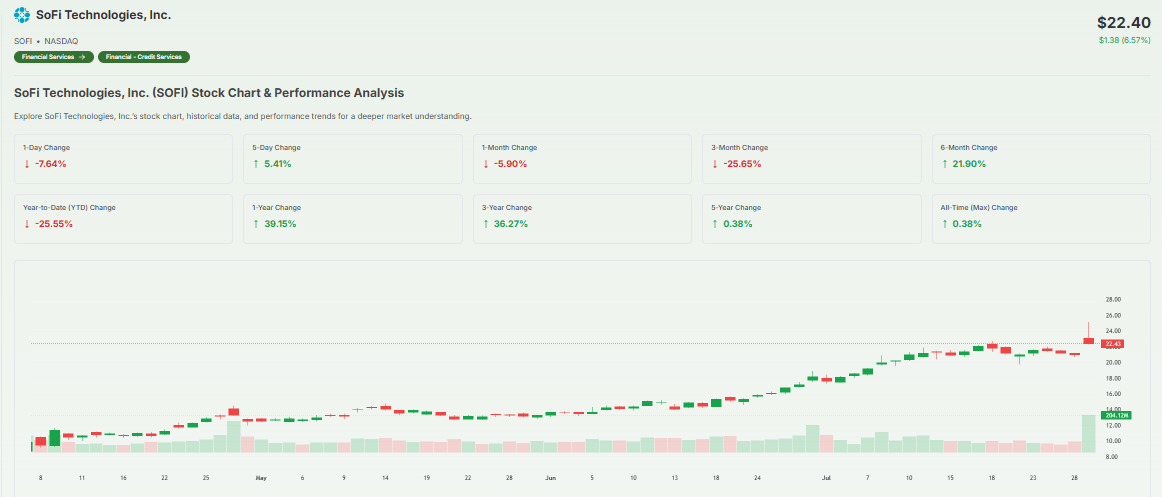This screenshot has width=1162, height=497.
Task: Click the up arrow in 1-Year Change card
Action: (256, 224)
